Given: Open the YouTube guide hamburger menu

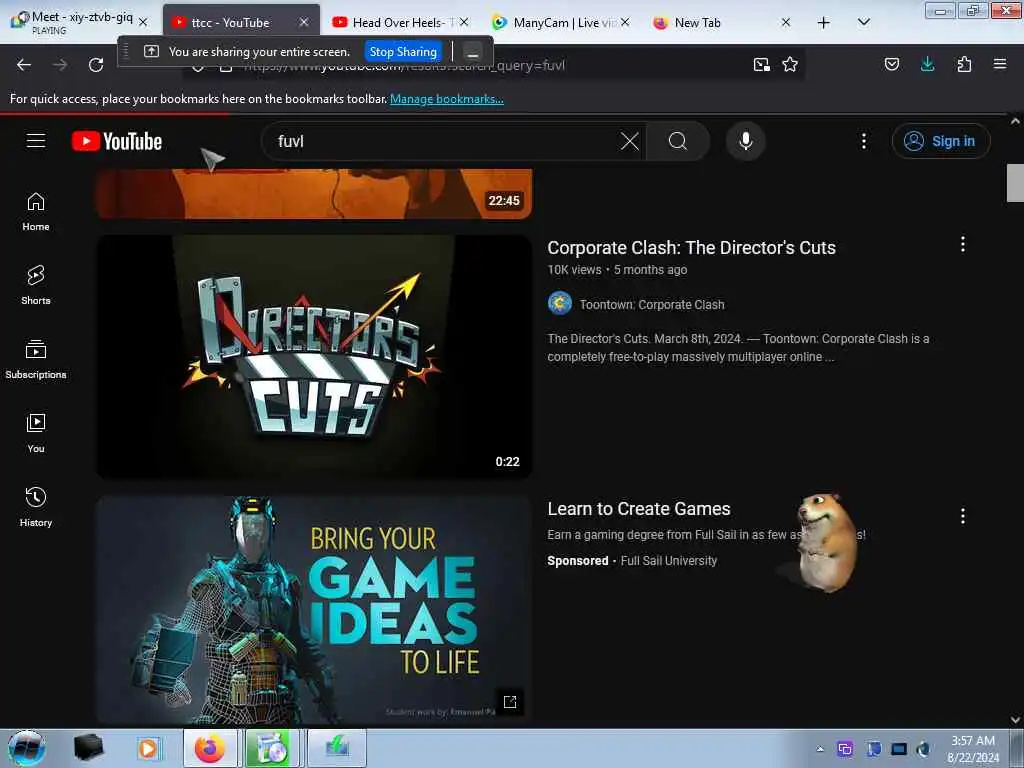Looking at the screenshot, I should [36, 141].
